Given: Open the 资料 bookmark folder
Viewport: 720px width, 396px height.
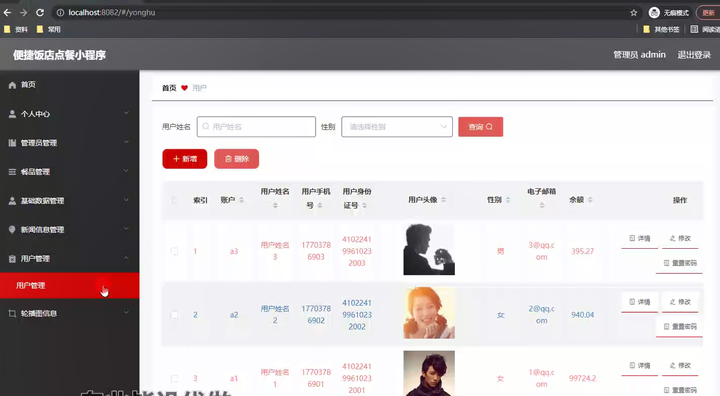Looking at the screenshot, I should click(x=16, y=29).
